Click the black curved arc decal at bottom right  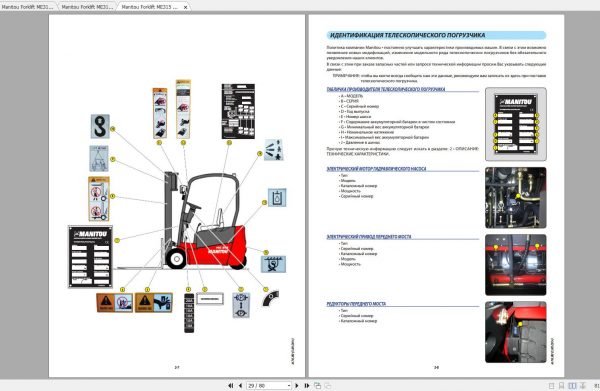271,299
